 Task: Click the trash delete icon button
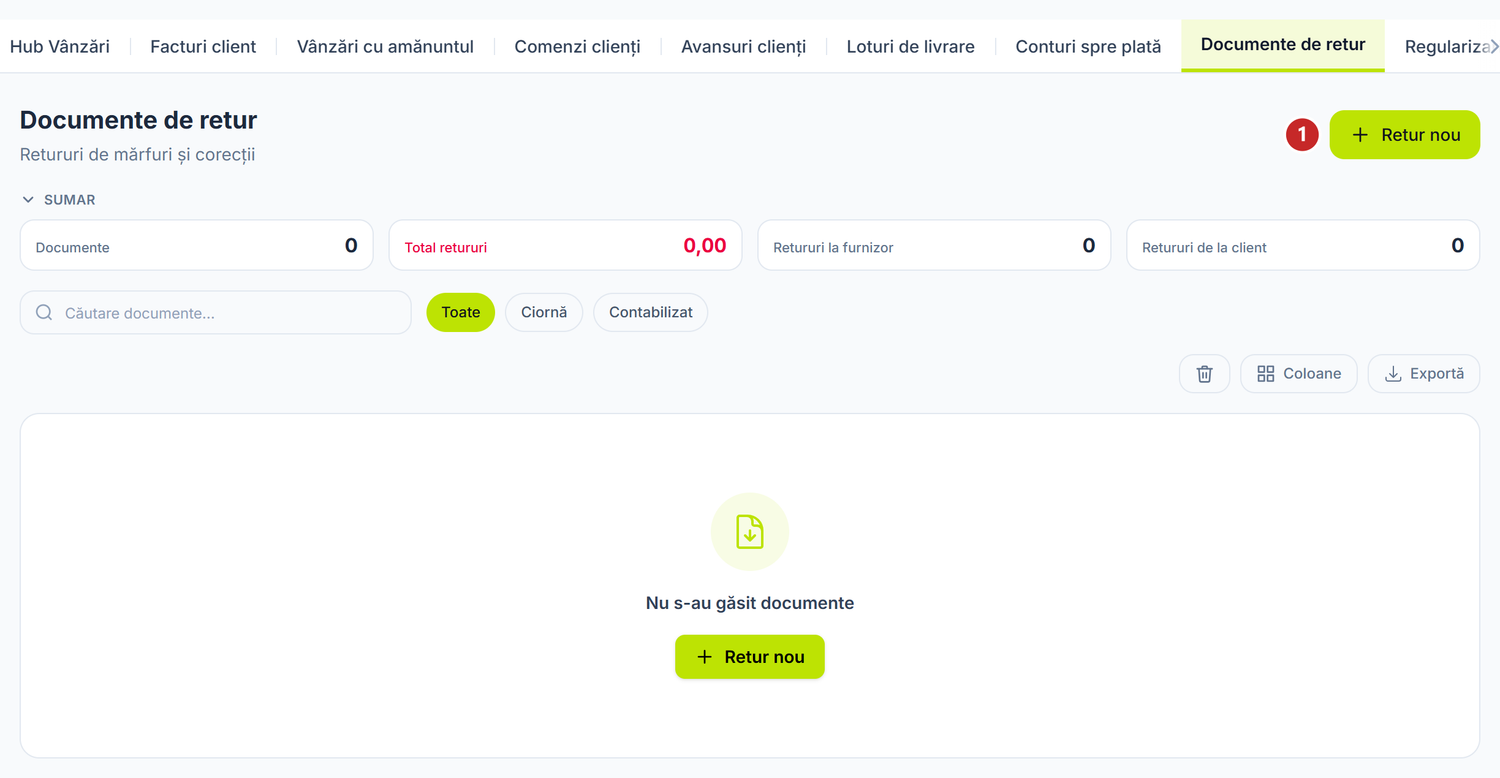tap(1204, 373)
